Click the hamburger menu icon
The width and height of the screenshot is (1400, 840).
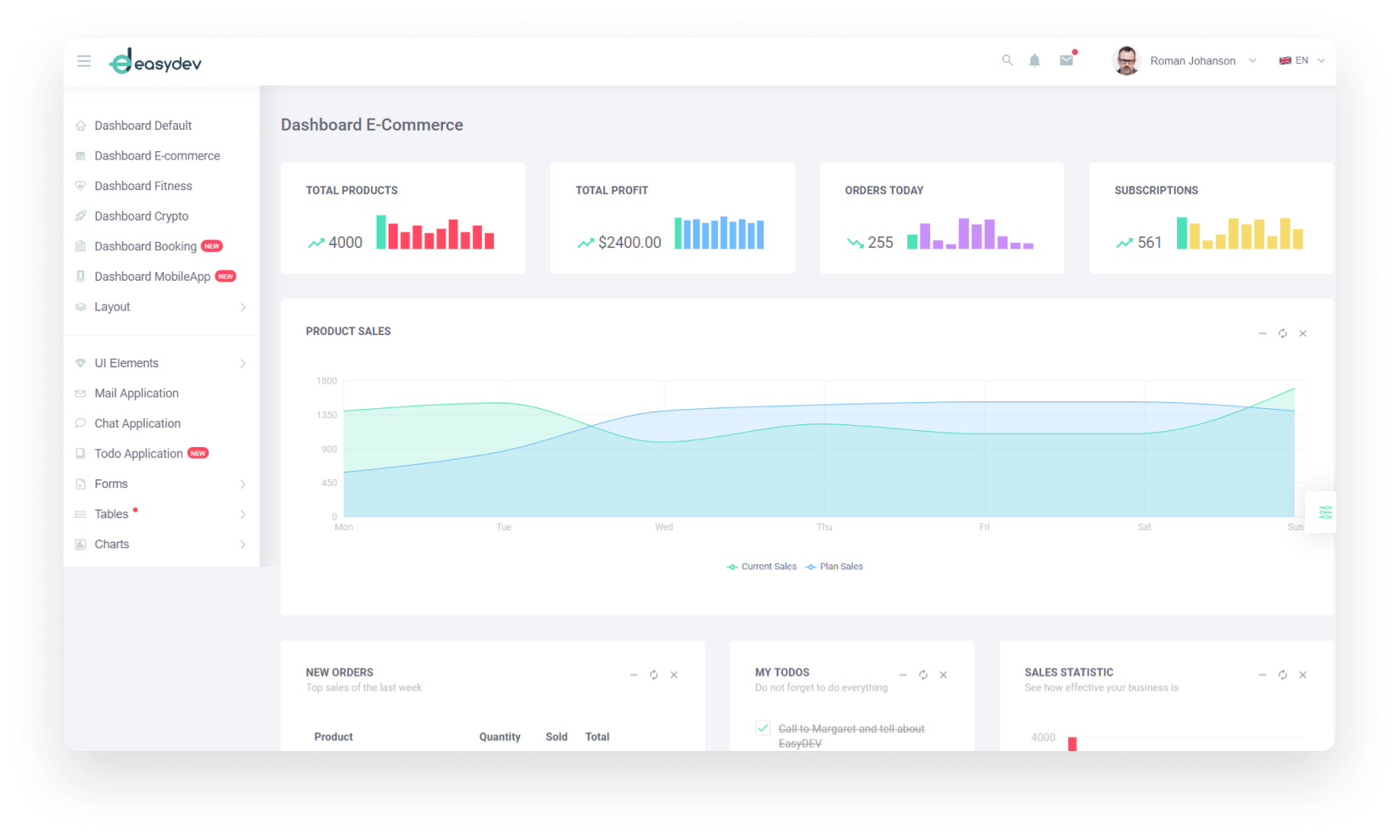point(84,61)
